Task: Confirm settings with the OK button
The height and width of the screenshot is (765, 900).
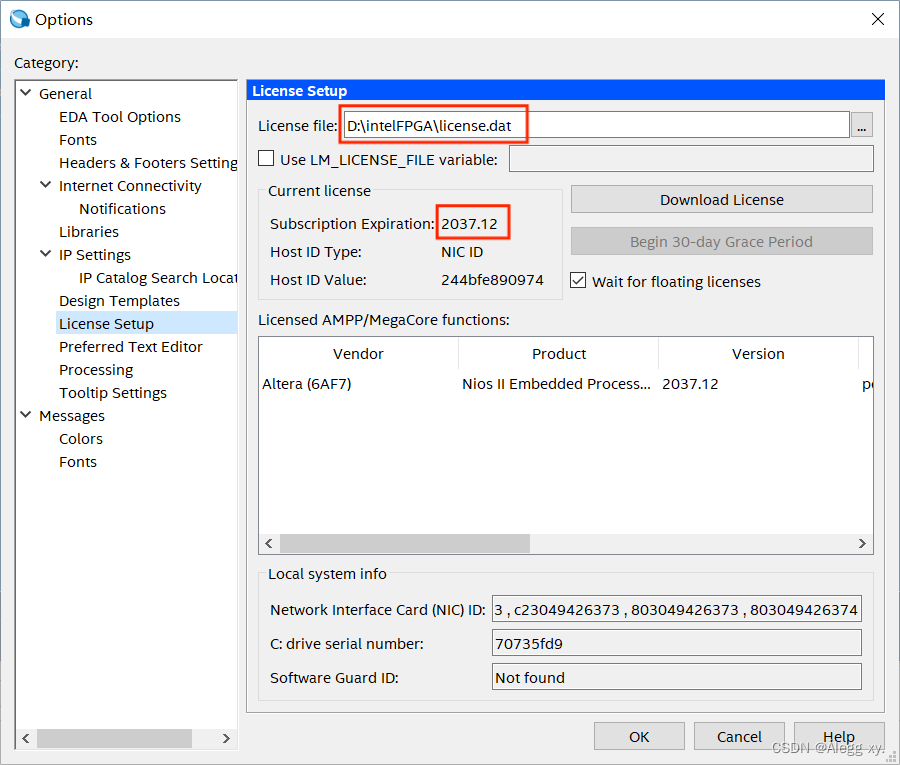Action: pyautogui.click(x=639, y=736)
